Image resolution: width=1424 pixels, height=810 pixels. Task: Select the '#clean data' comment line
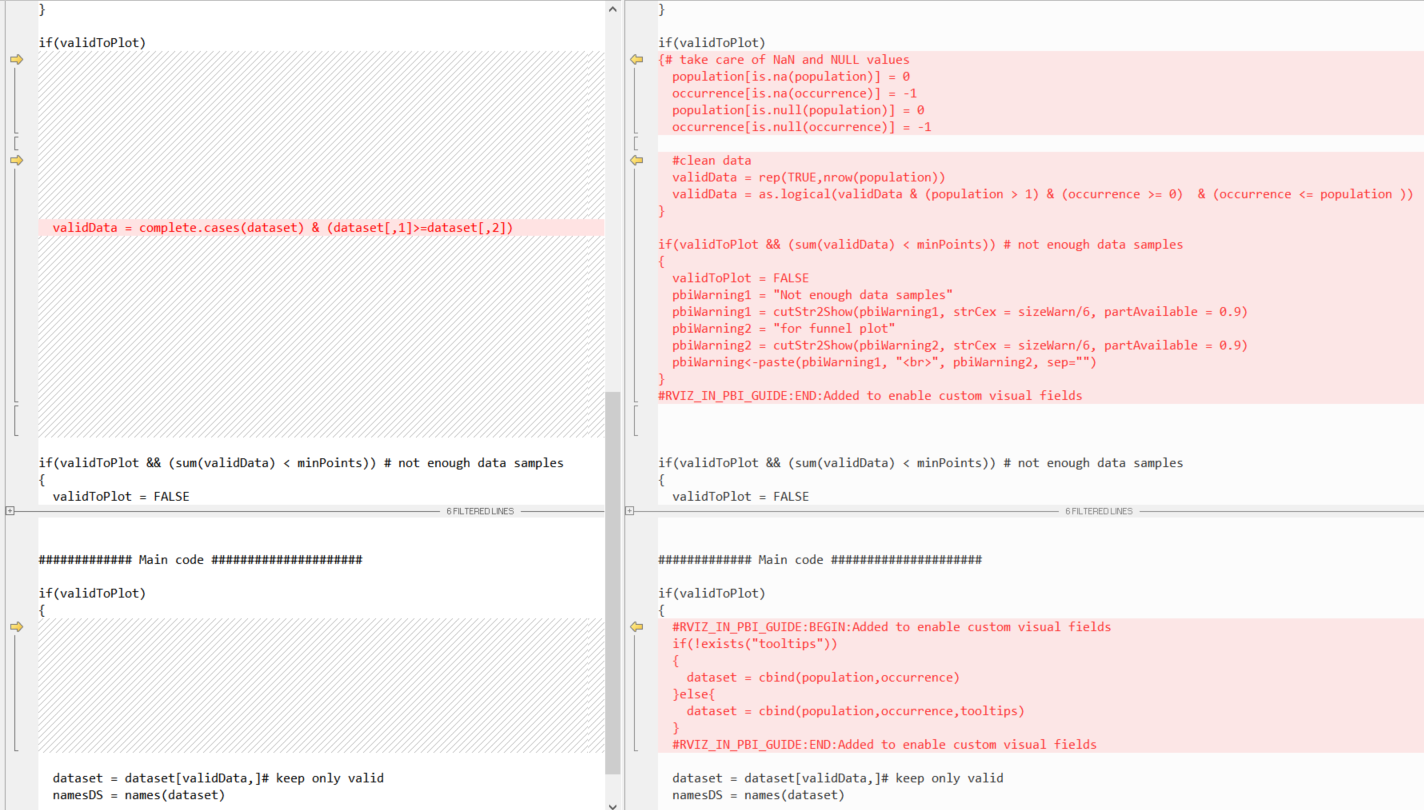click(711, 161)
